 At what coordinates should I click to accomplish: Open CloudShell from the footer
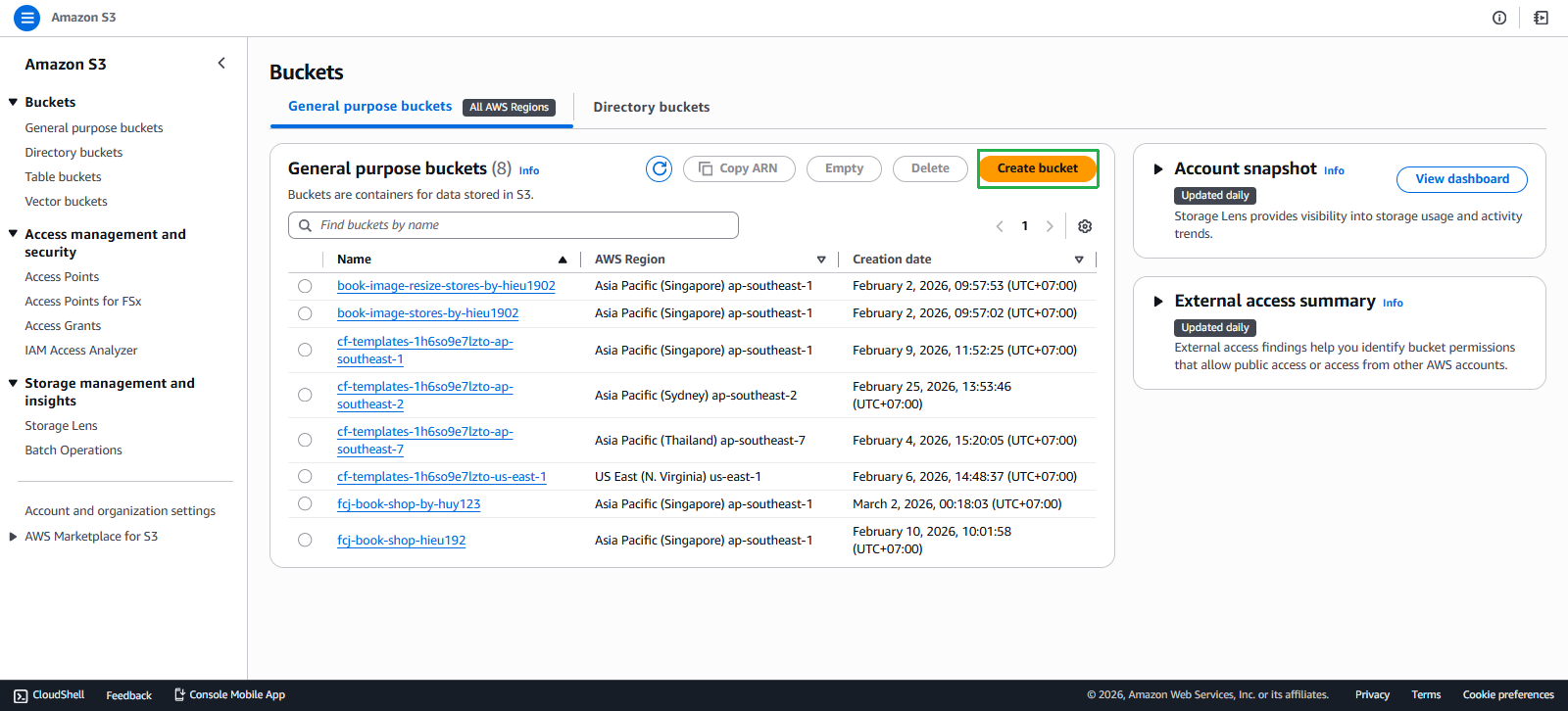click(49, 695)
